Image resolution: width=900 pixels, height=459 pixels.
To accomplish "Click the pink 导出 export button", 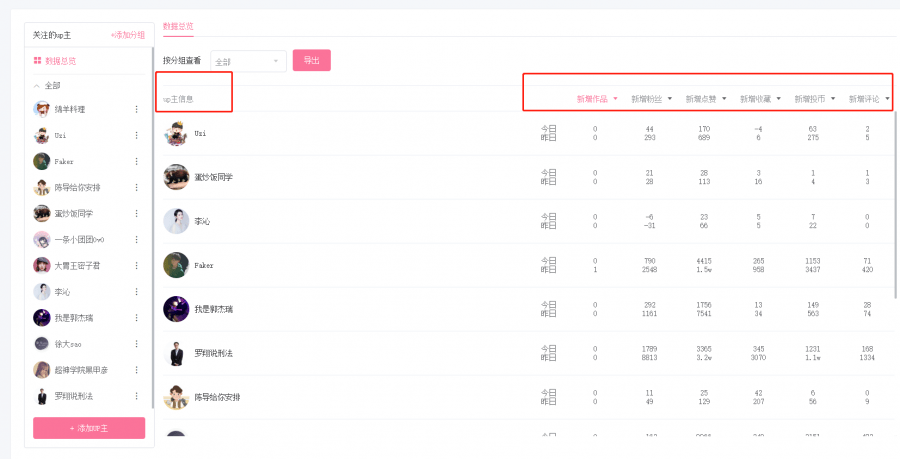I will pos(312,60).
